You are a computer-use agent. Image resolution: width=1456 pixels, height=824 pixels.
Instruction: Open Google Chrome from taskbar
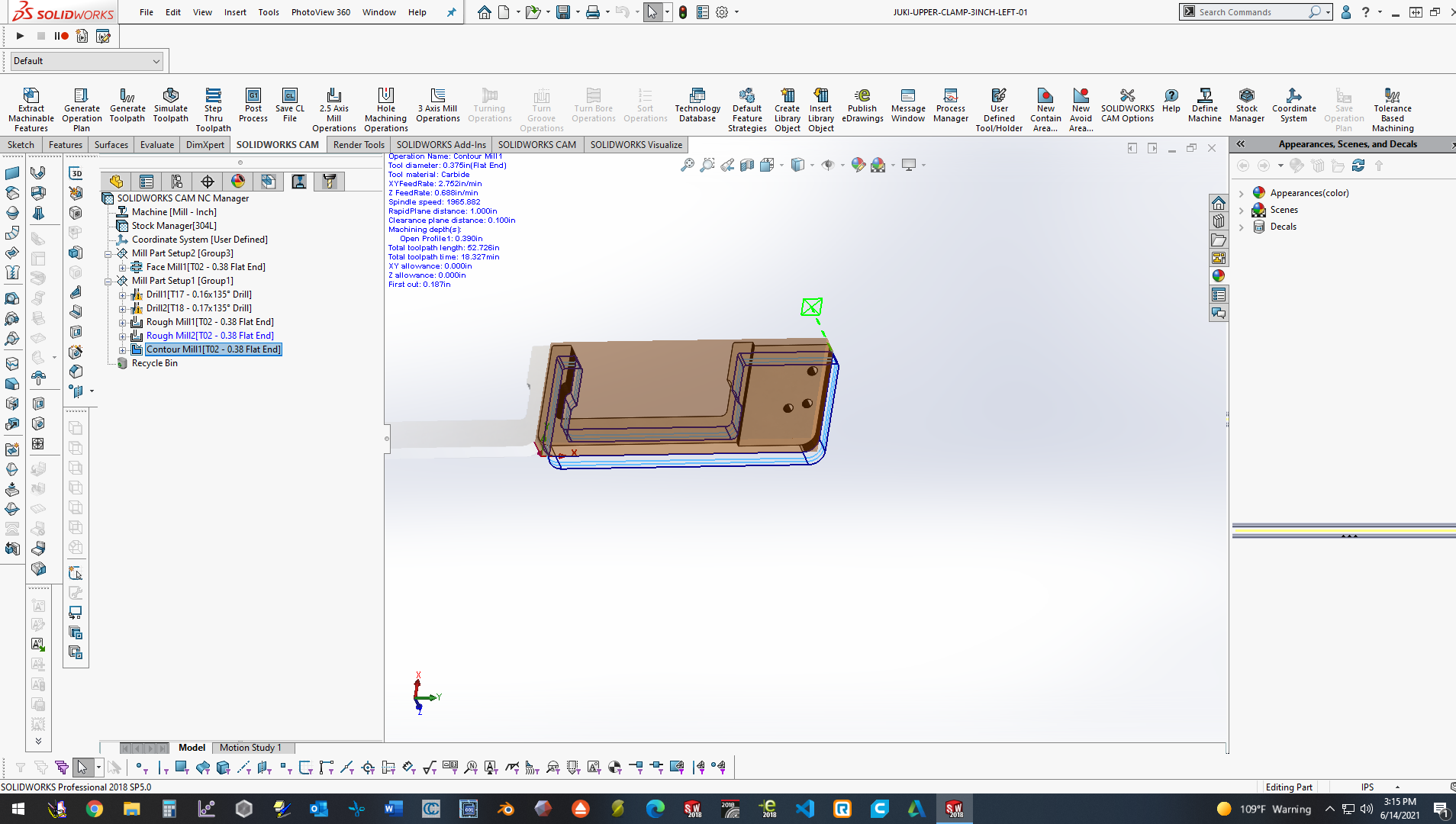[95, 809]
